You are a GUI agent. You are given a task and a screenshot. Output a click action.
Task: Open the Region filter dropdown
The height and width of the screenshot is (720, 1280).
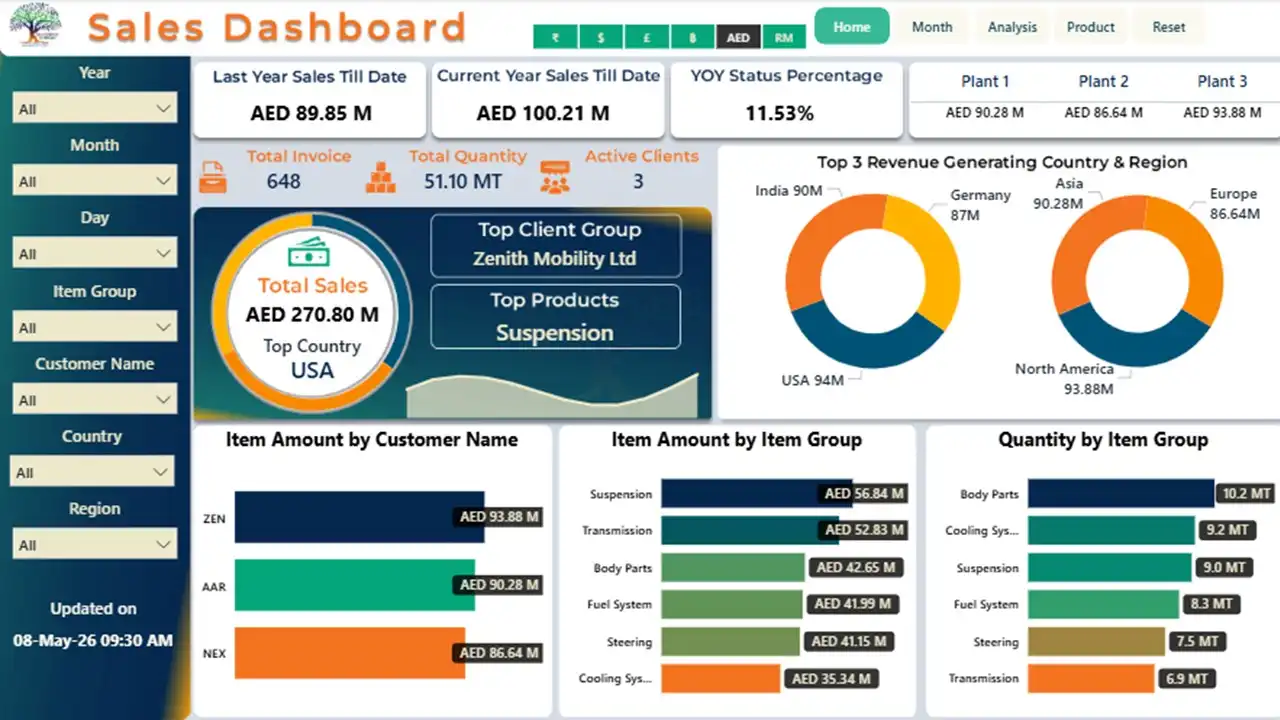pyautogui.click(x=94, y=545)
